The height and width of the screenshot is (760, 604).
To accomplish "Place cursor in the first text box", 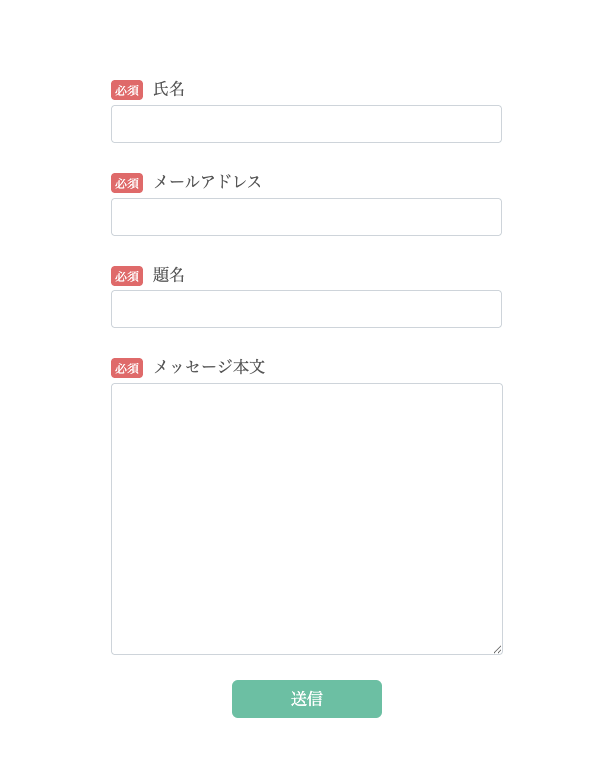I will (306, 124).
